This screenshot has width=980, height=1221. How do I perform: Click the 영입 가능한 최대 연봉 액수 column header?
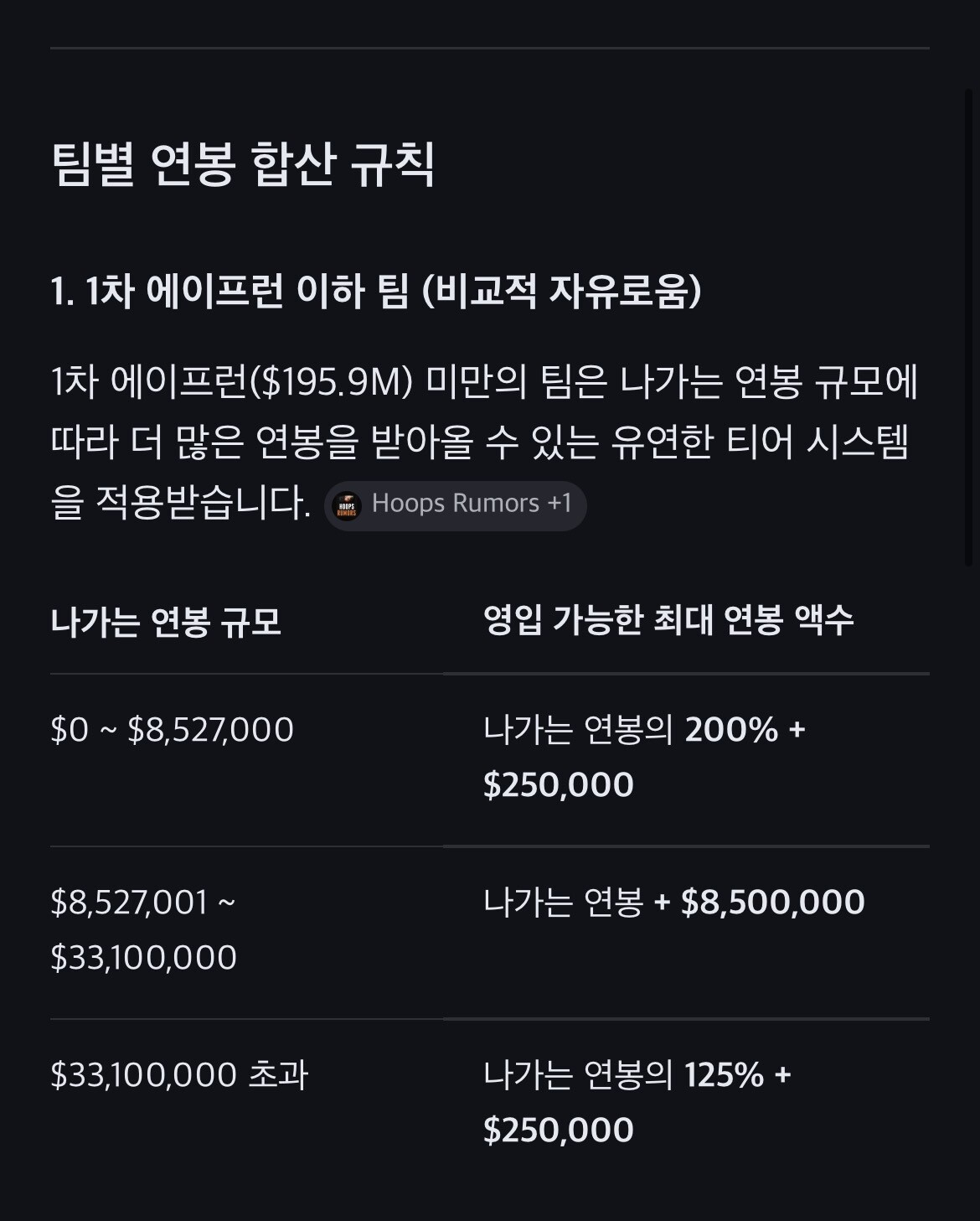668,620
